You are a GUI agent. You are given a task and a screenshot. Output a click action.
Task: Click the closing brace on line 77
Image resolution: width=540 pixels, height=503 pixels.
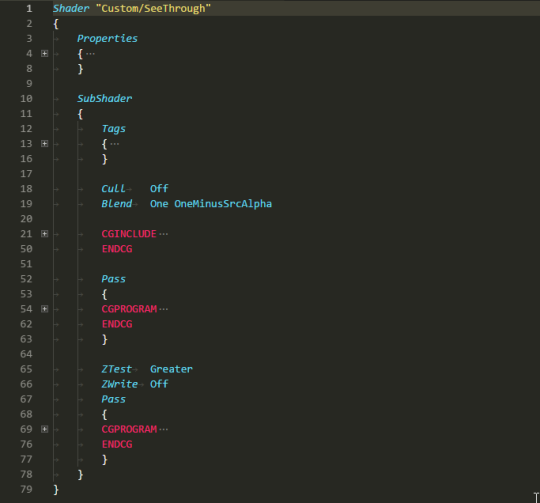(105, 460)
